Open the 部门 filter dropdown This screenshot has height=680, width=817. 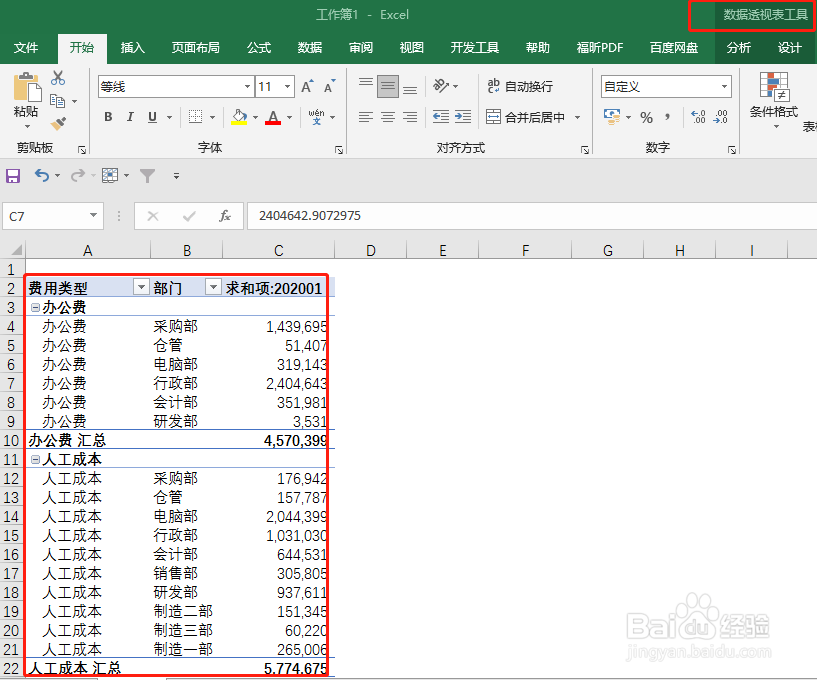click(x=212, y=287)
